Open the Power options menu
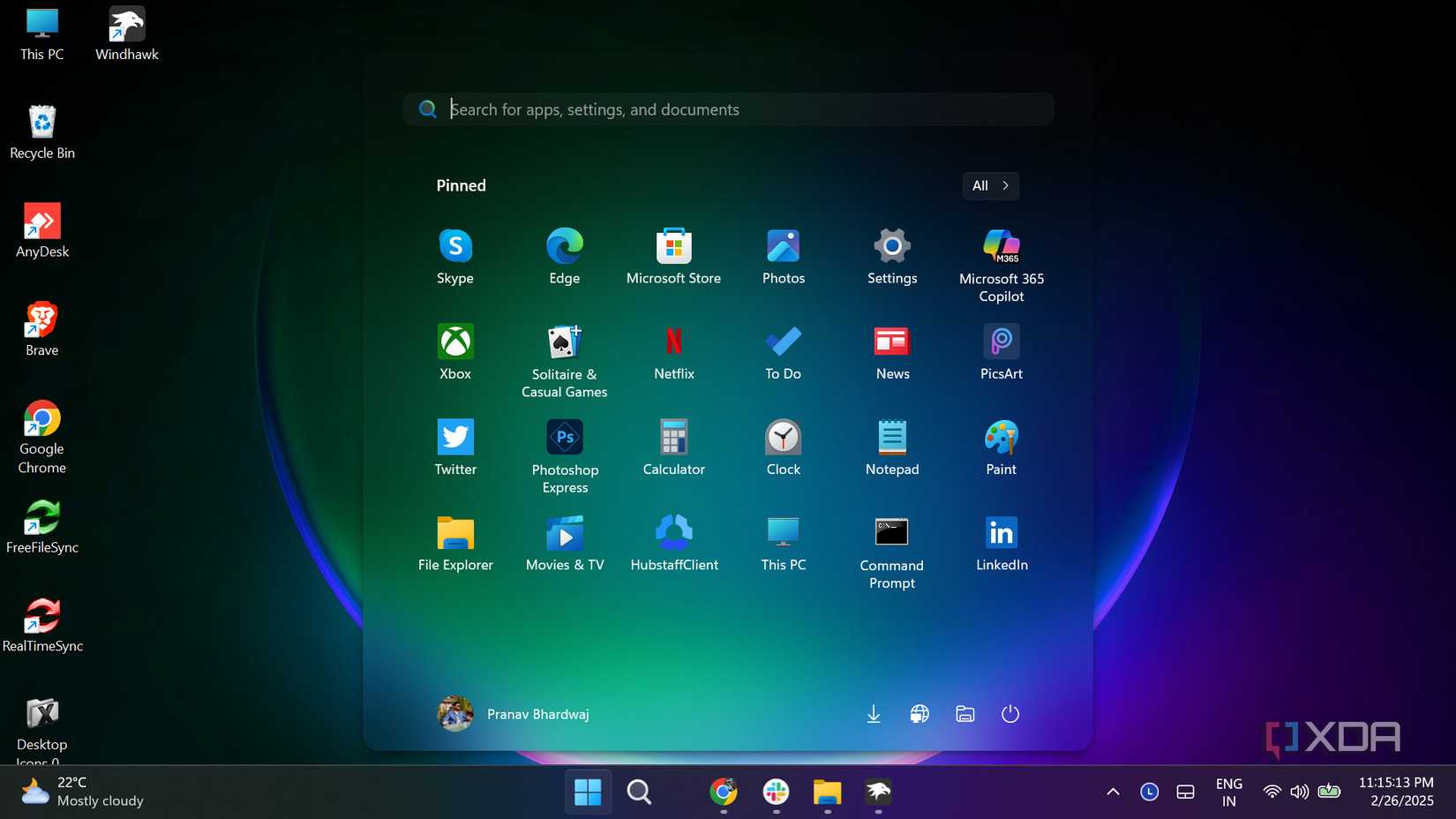This screenshot has width=1456, height=819. point(1010,714)
